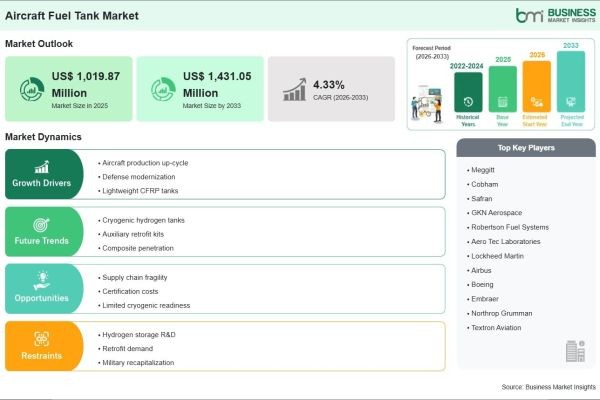Click the Opportunities lightbulb hand icon
Screen dimensions: 600x400
click(x=42, y=281)
